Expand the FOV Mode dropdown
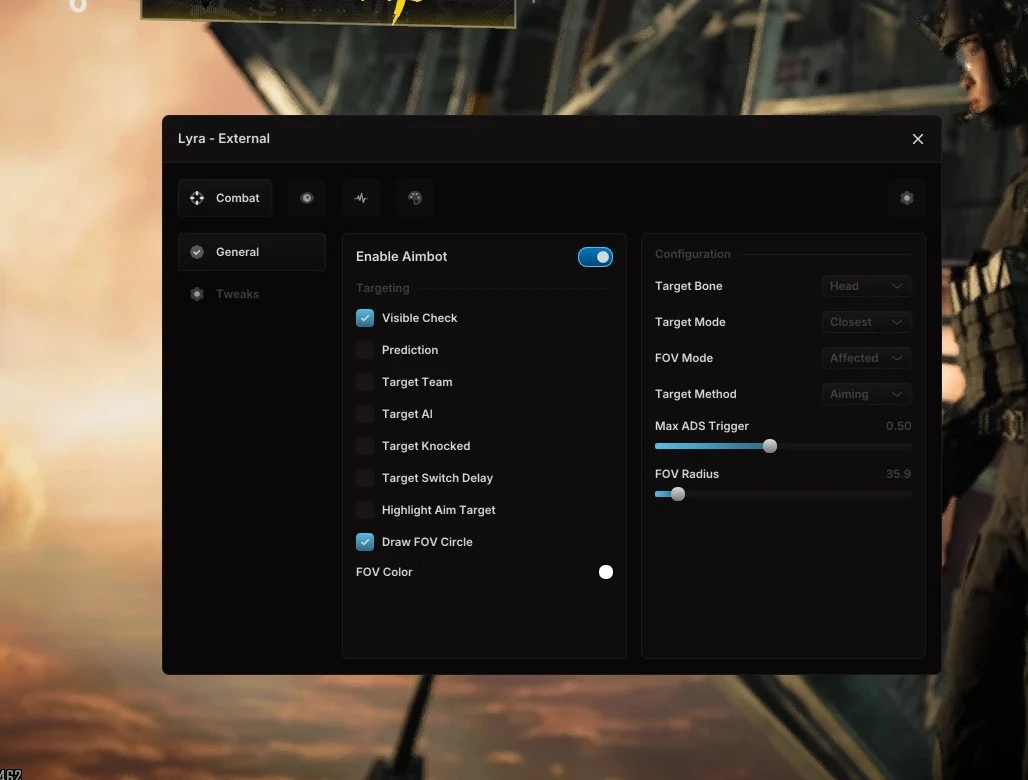1028x780 pixels. [866, 358]
